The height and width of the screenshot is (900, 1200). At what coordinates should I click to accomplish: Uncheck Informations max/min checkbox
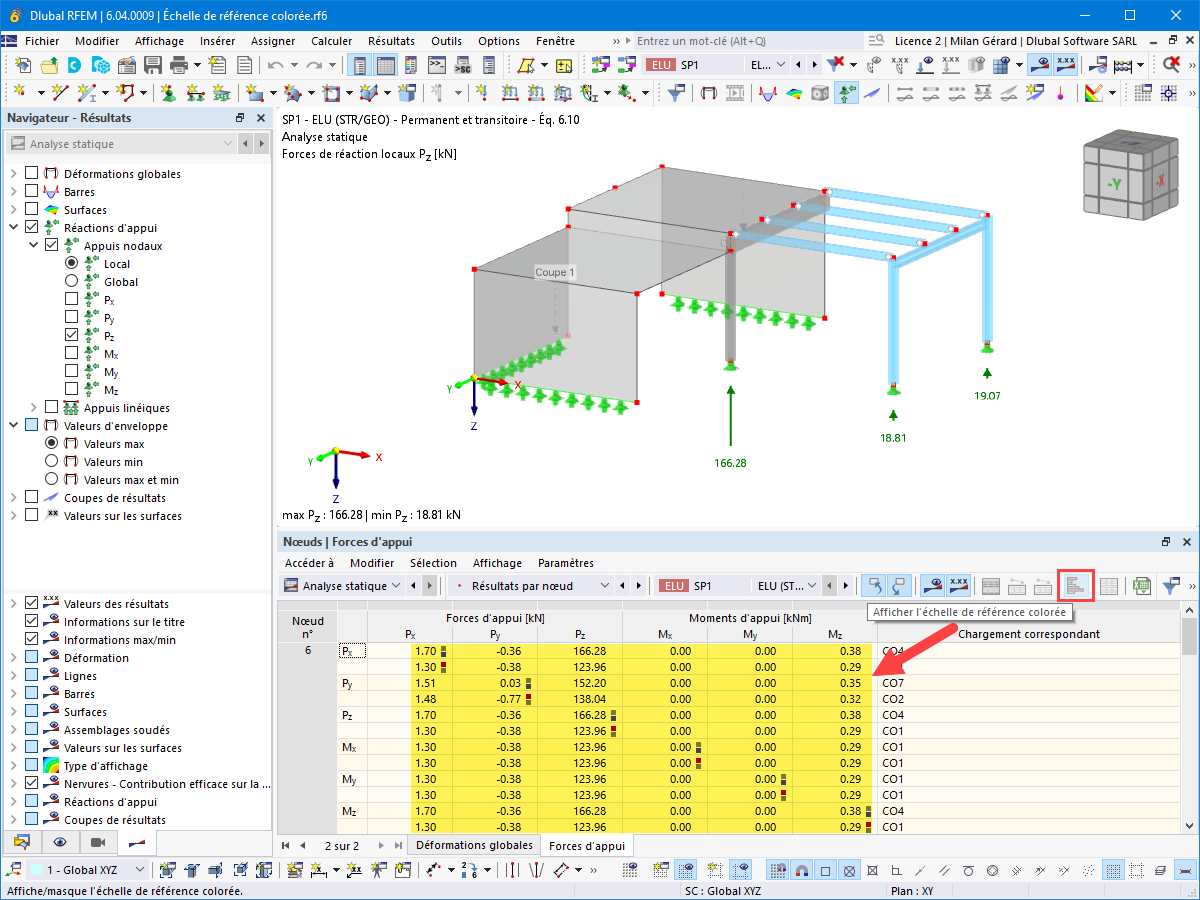click(x=31, y=640)
